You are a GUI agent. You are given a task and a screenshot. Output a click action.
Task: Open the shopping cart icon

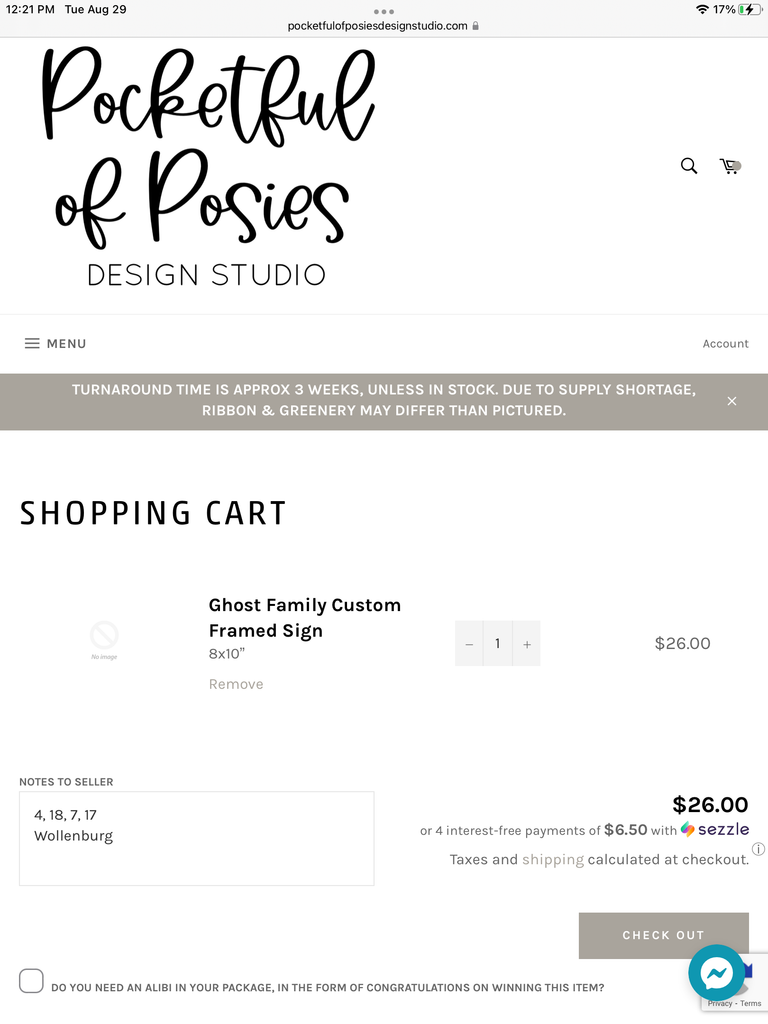coord(729,166)
